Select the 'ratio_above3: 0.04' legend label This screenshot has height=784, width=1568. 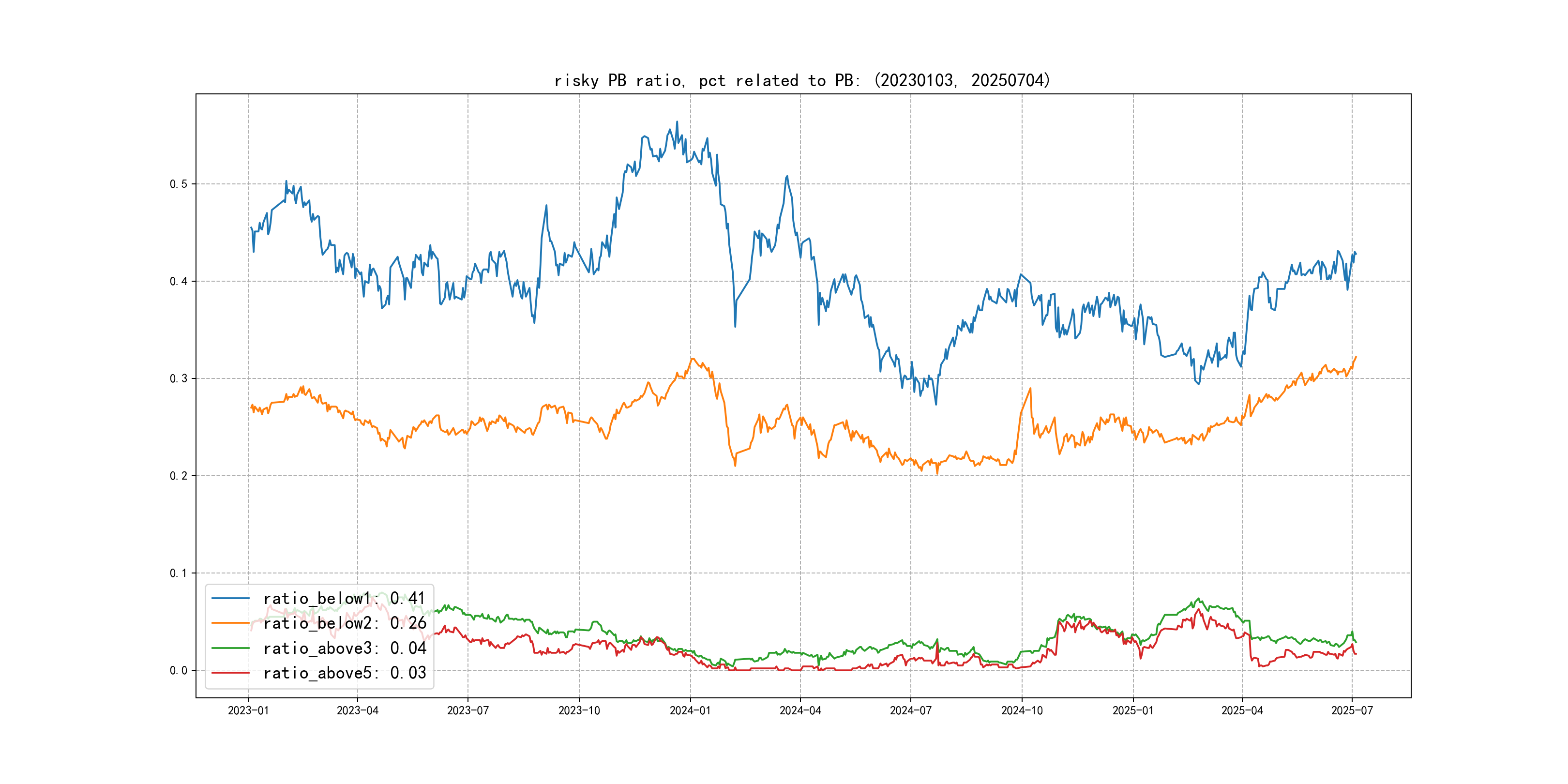tap(344, 648)
